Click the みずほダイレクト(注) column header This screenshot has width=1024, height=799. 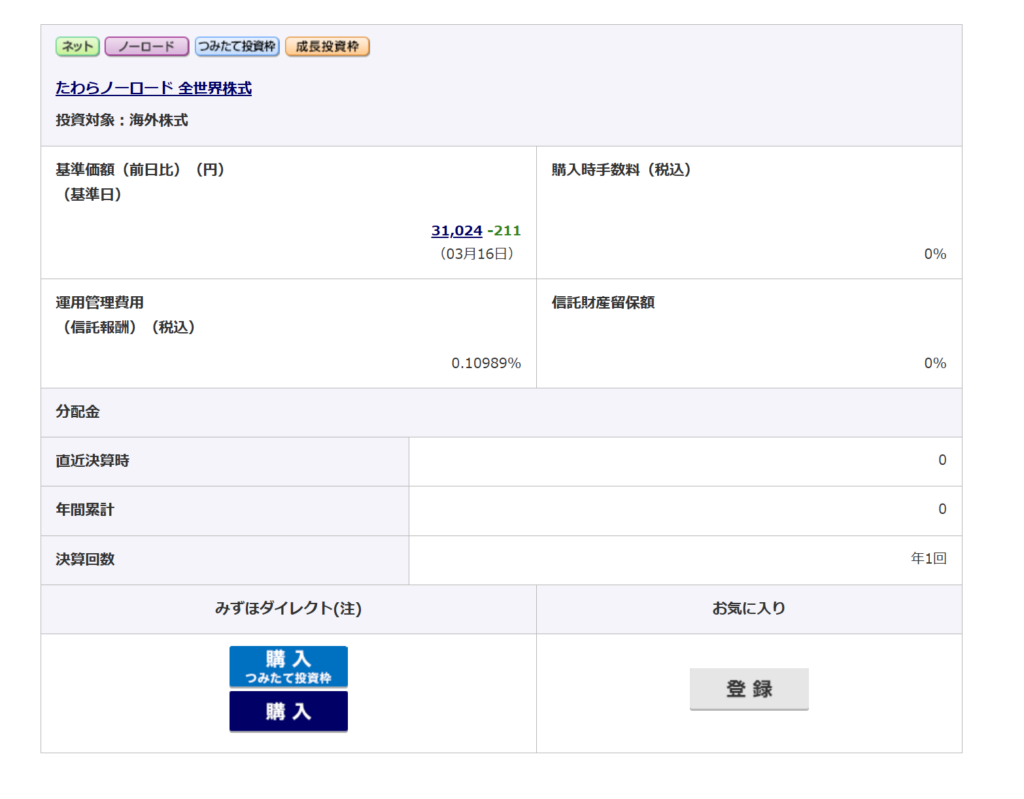pyautogui.click(x=288, y=608)
